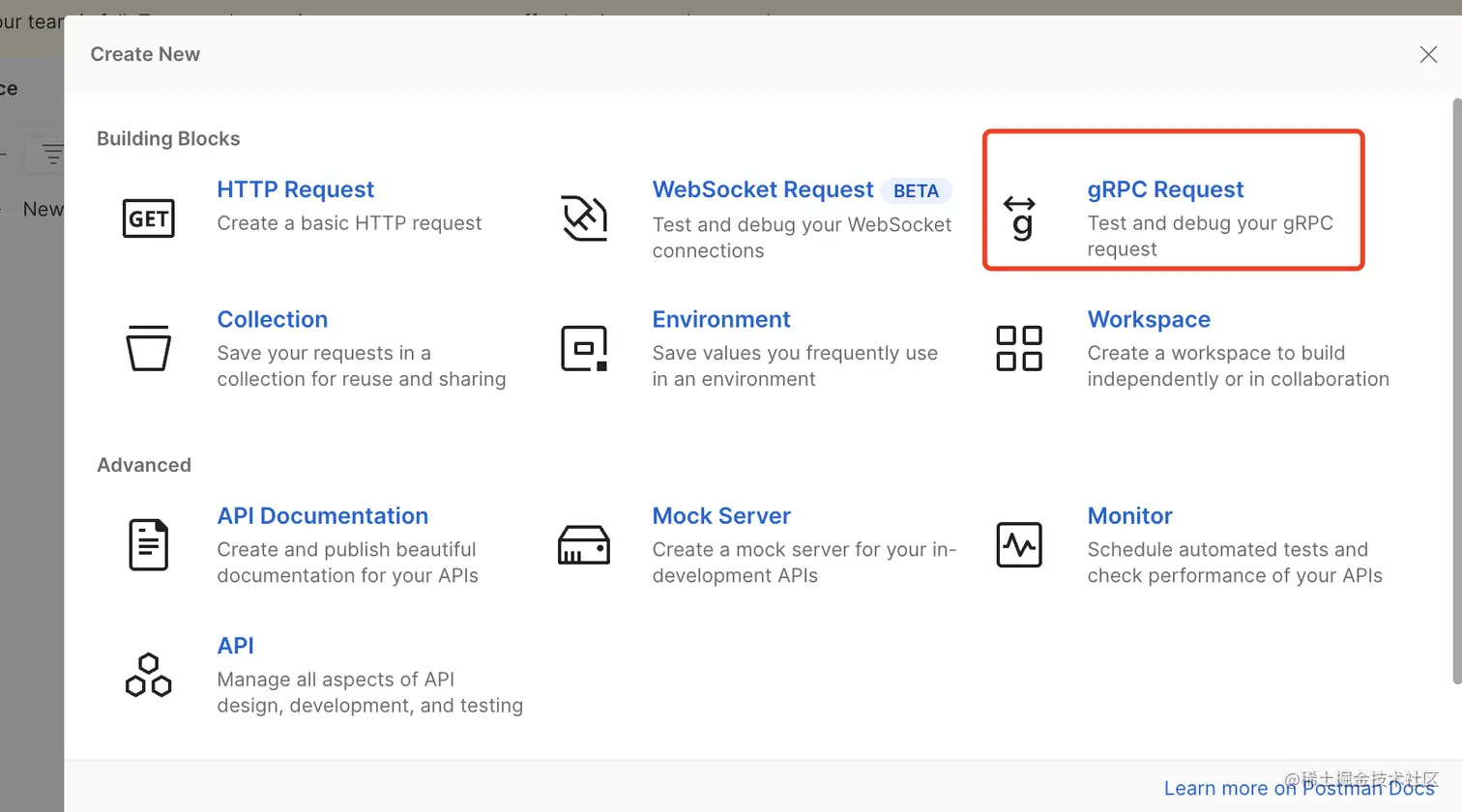Click the Monitor pulse icon
Screen dimensions: 1462x812
[x=1019, y=545]
